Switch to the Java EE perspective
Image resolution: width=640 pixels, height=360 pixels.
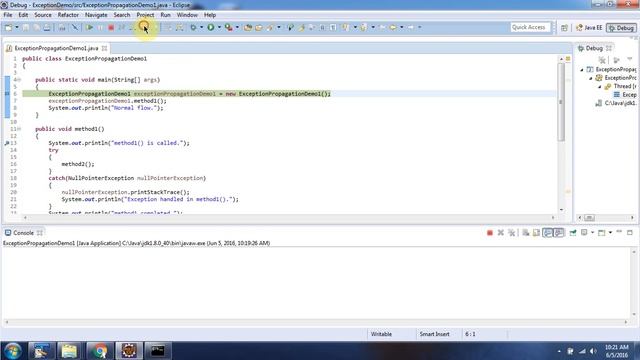[x=589, y=28]
